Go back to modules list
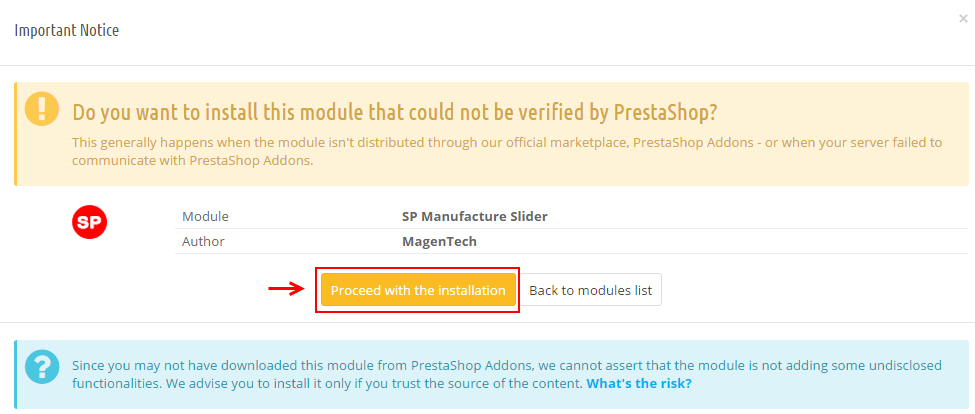975x414 pixels. [x=590, y=290]
